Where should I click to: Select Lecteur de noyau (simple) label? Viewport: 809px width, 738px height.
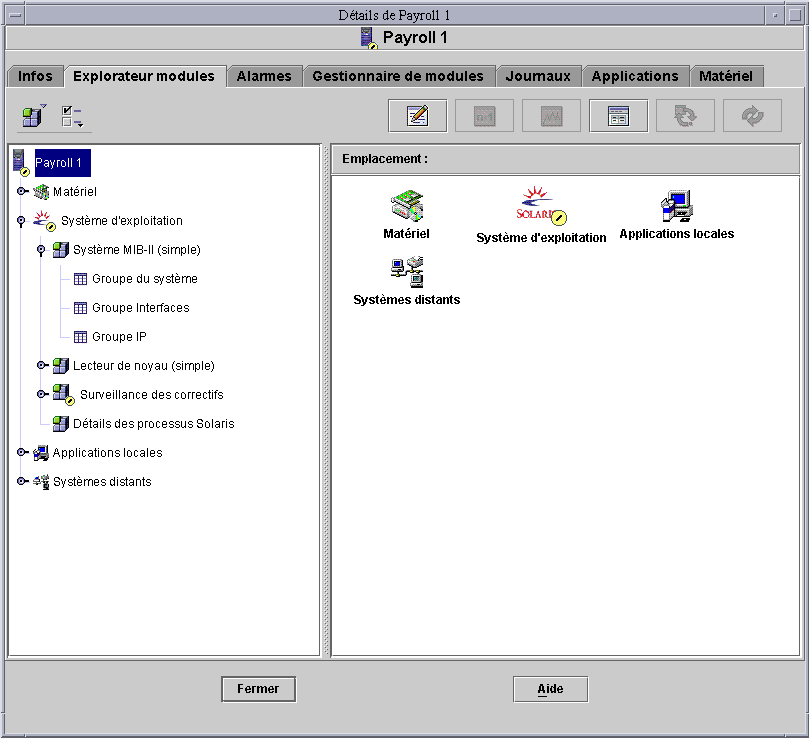(x=144, y=366)
